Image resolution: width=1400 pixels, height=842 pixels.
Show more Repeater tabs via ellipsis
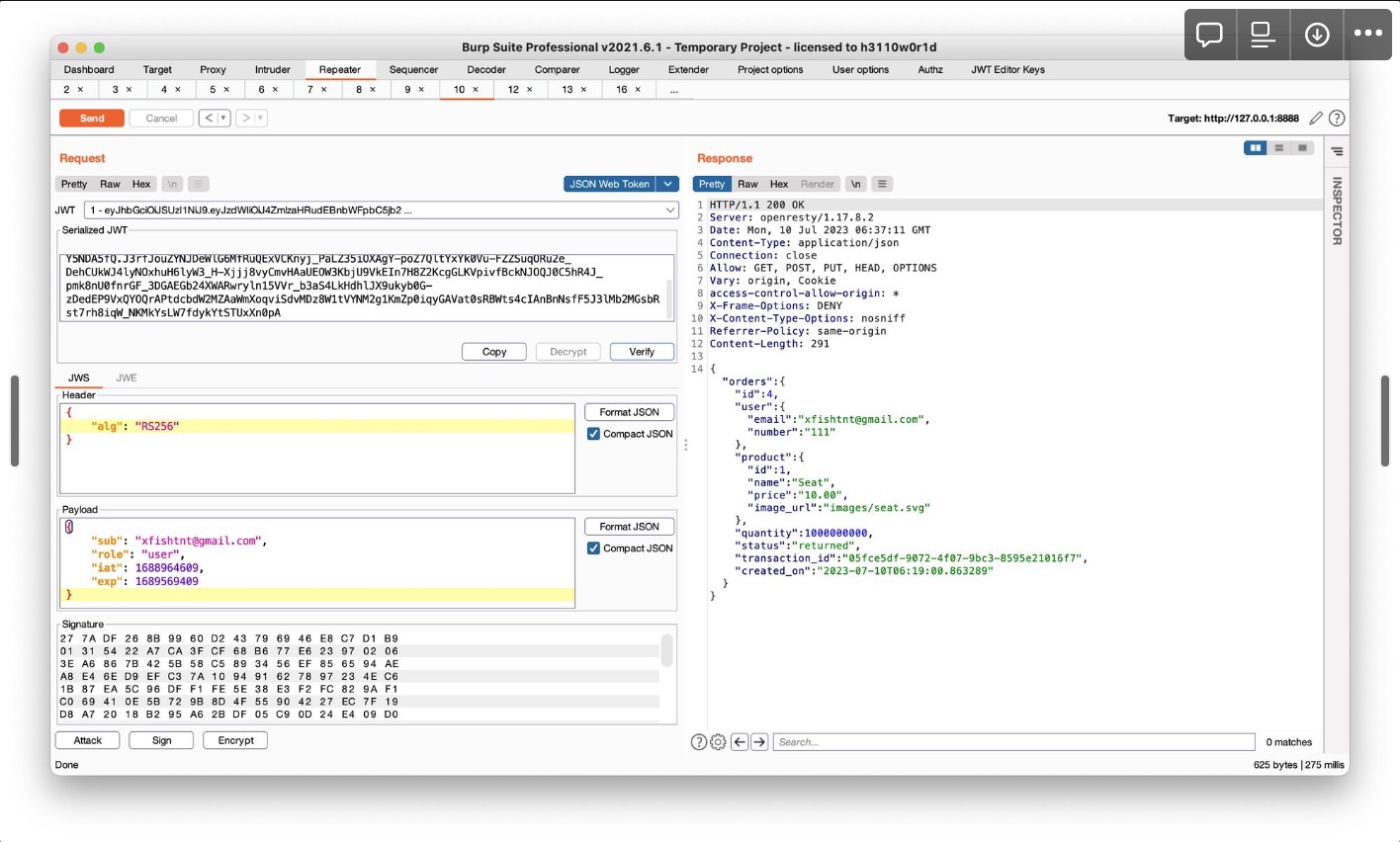pyautogui.click(x=674, y=90)
